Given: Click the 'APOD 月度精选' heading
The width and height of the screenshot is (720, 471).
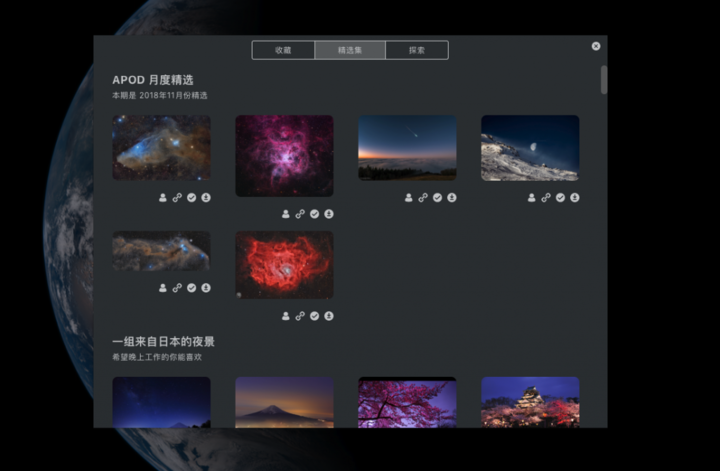Looking at the screenshot, I should 153,80.
